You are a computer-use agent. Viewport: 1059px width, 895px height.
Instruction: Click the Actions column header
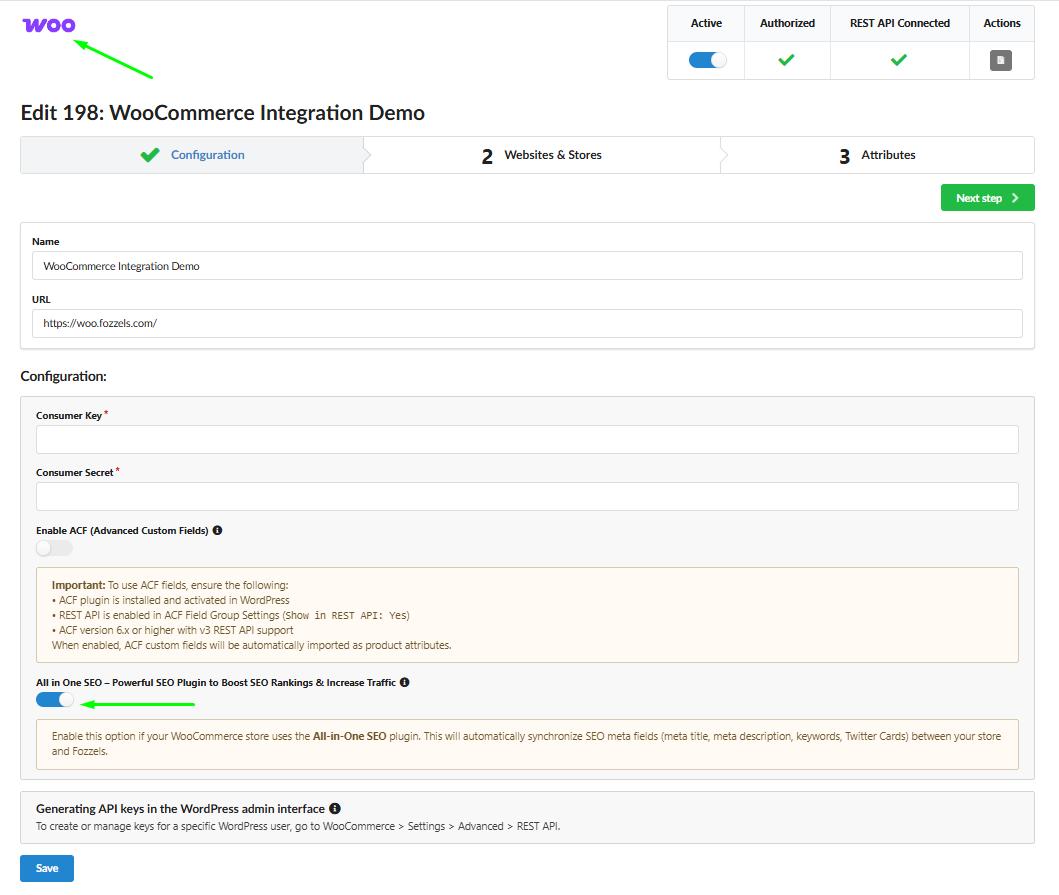1002,23
